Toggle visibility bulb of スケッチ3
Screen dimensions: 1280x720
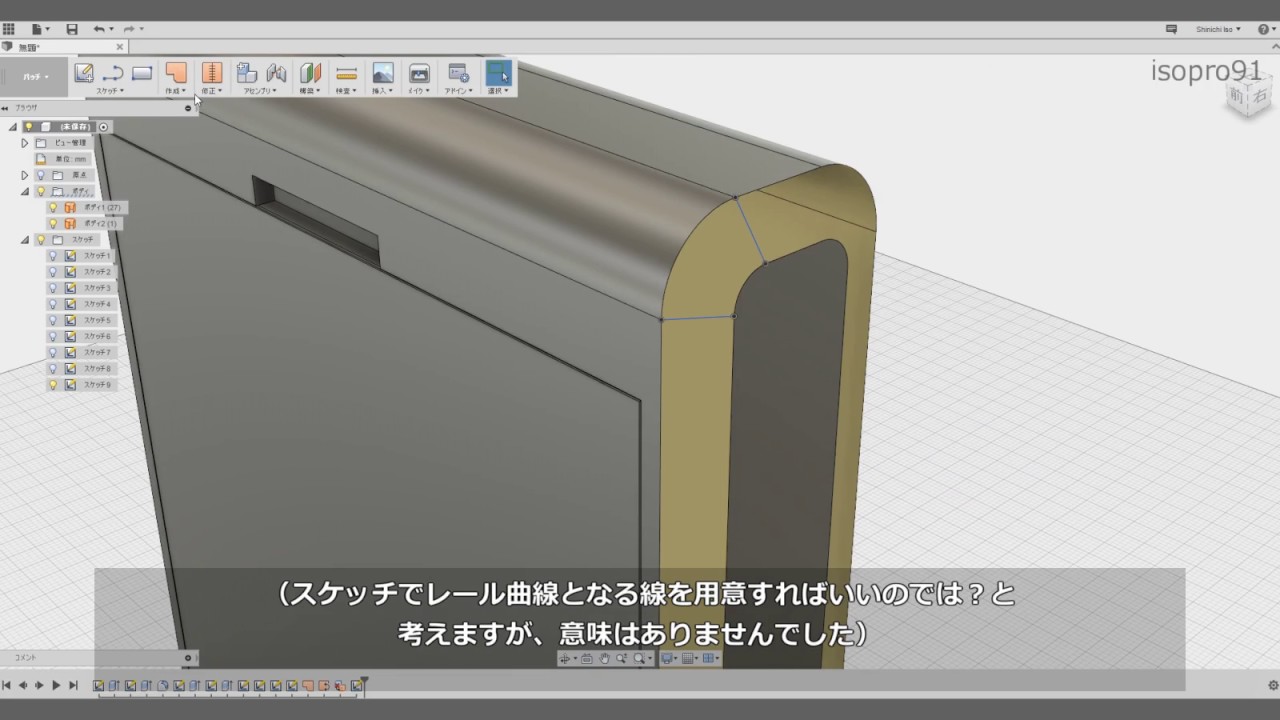[x=53, y=288]
